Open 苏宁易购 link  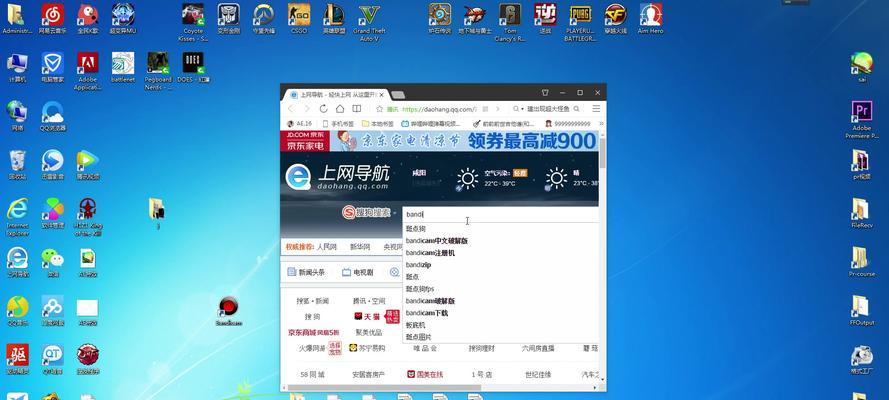tap(367, 348)
